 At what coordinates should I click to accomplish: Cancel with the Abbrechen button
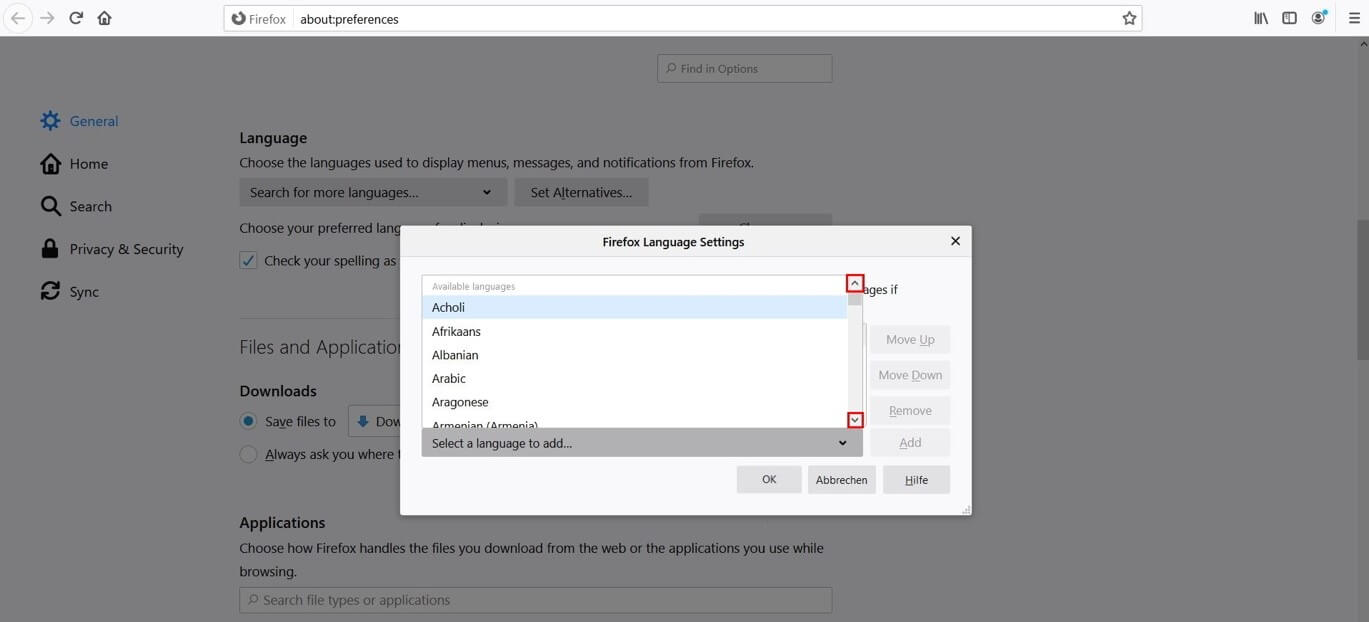click(x=842, y=479)
